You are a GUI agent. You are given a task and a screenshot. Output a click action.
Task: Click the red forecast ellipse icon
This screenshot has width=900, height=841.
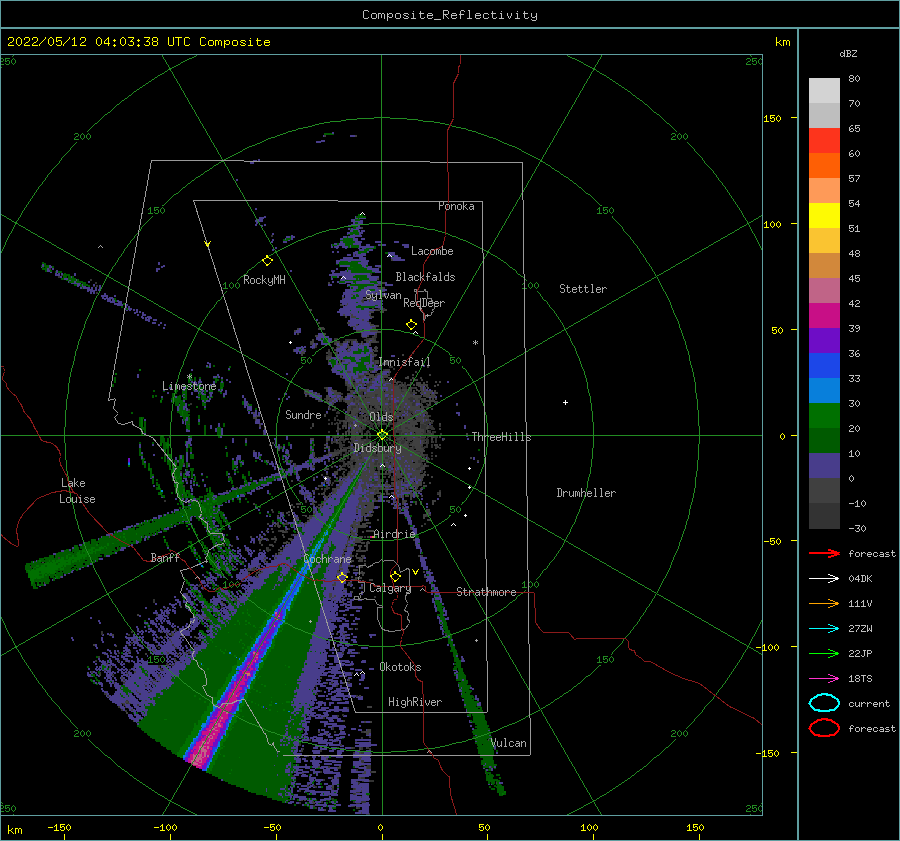coord(824,728)
